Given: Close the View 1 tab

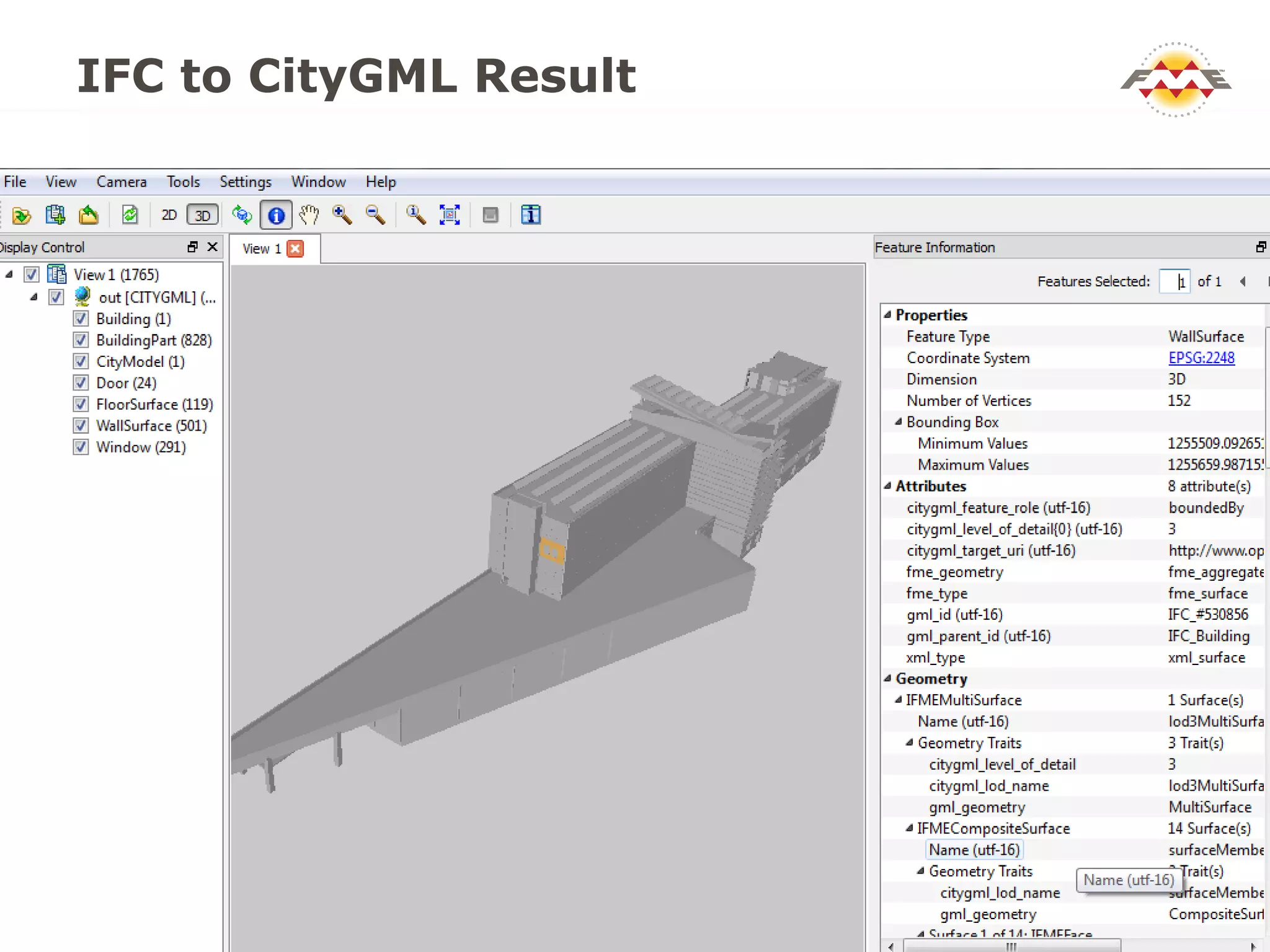Looking at the screenshot, I should coord(296,249).
